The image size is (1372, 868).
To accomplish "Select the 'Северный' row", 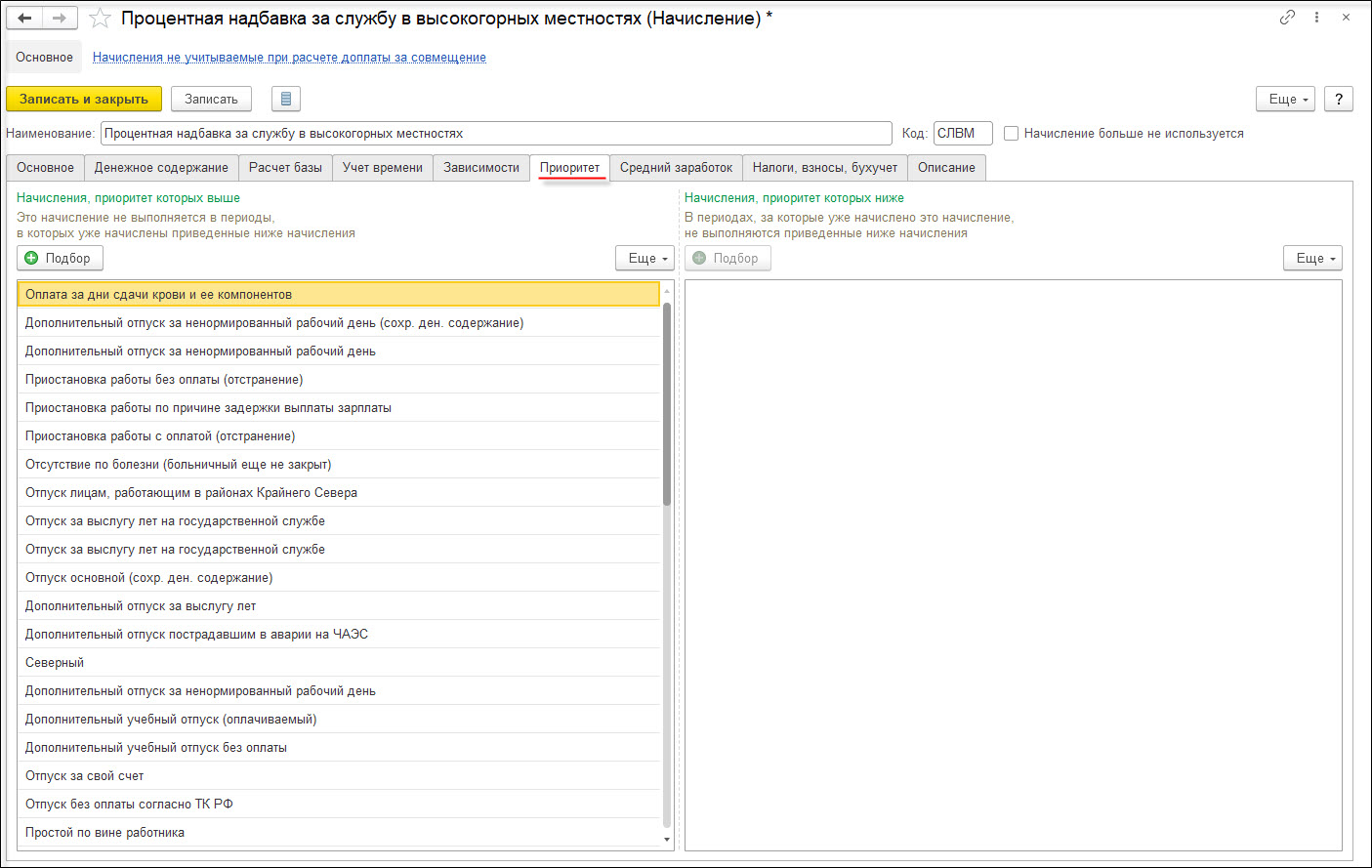I will 338,663.
